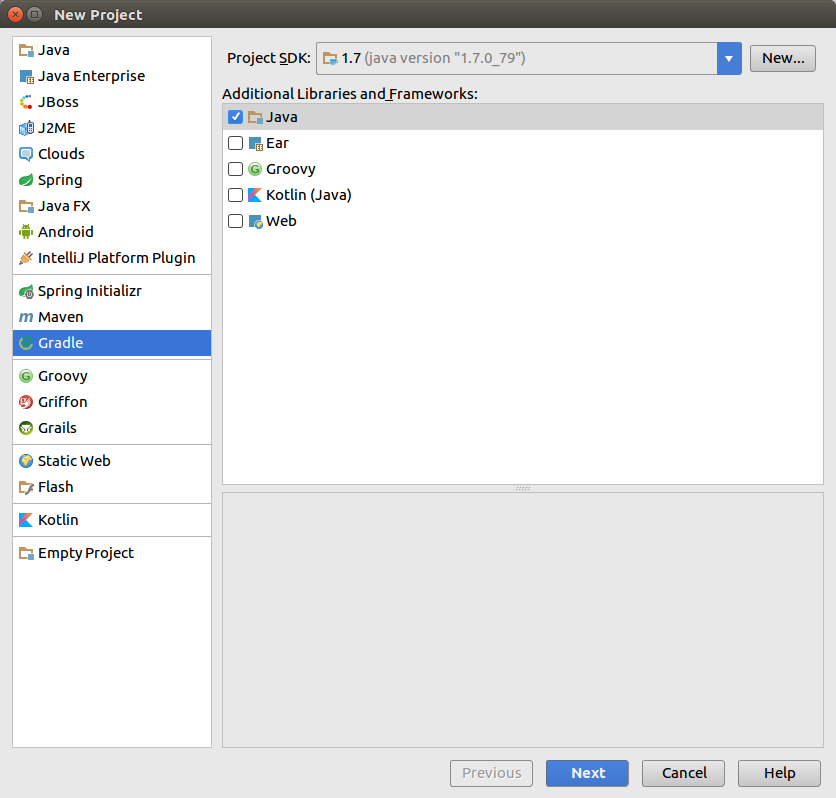836x798 pixels.
Task: Click the framework description panel
Action: click(x=522, y=620)
